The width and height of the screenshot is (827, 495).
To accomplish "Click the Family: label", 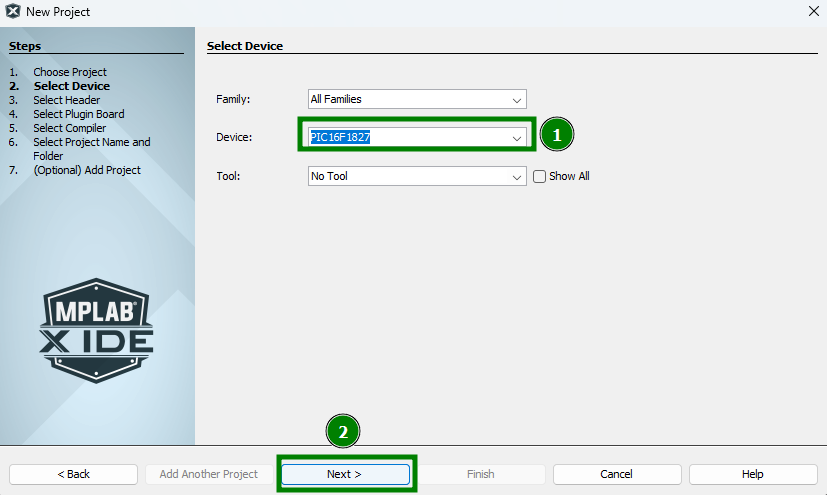I will click(x=233, y=99).
